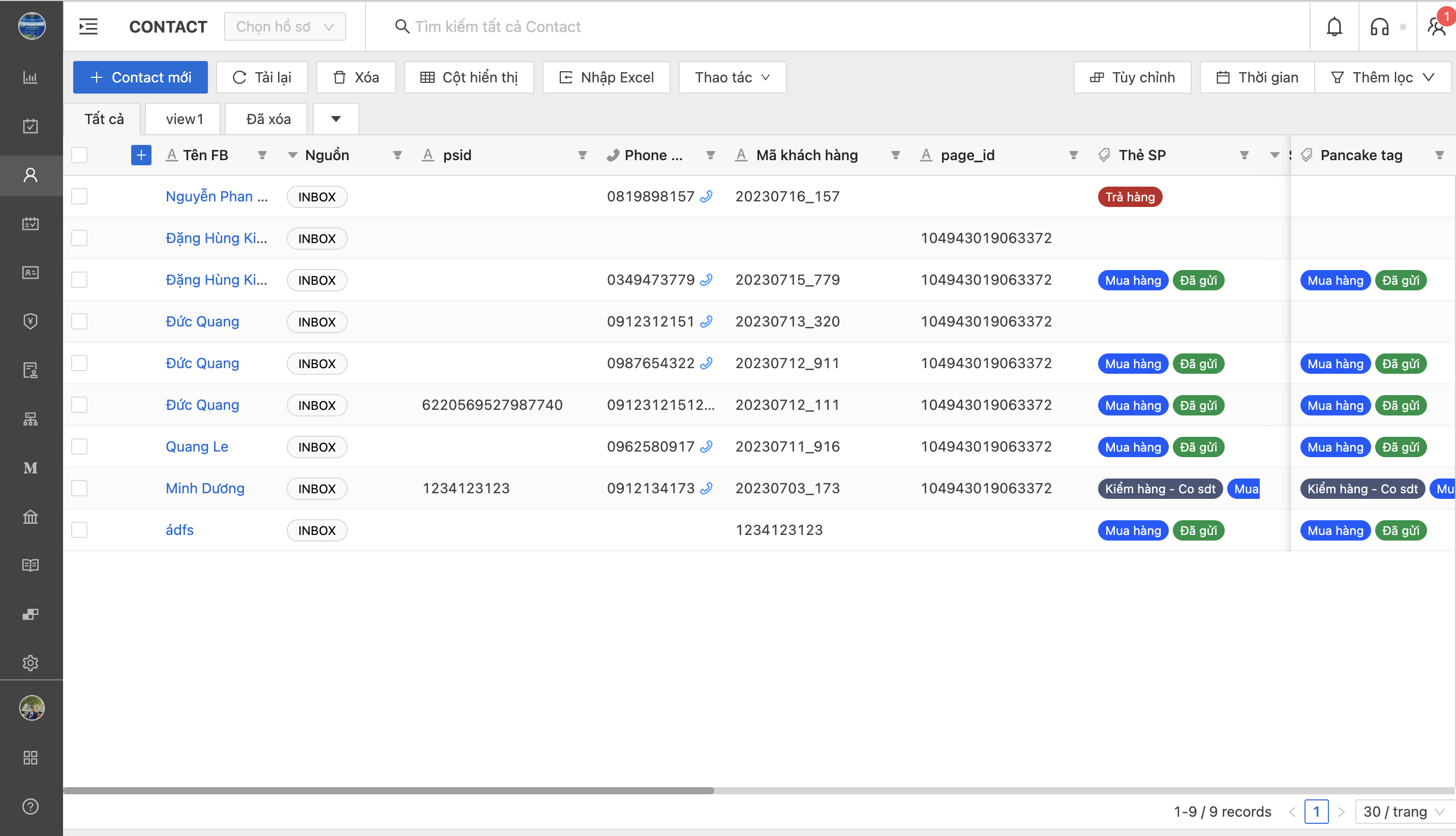Check the row checkbox for Minh Dương

(79, 488)
